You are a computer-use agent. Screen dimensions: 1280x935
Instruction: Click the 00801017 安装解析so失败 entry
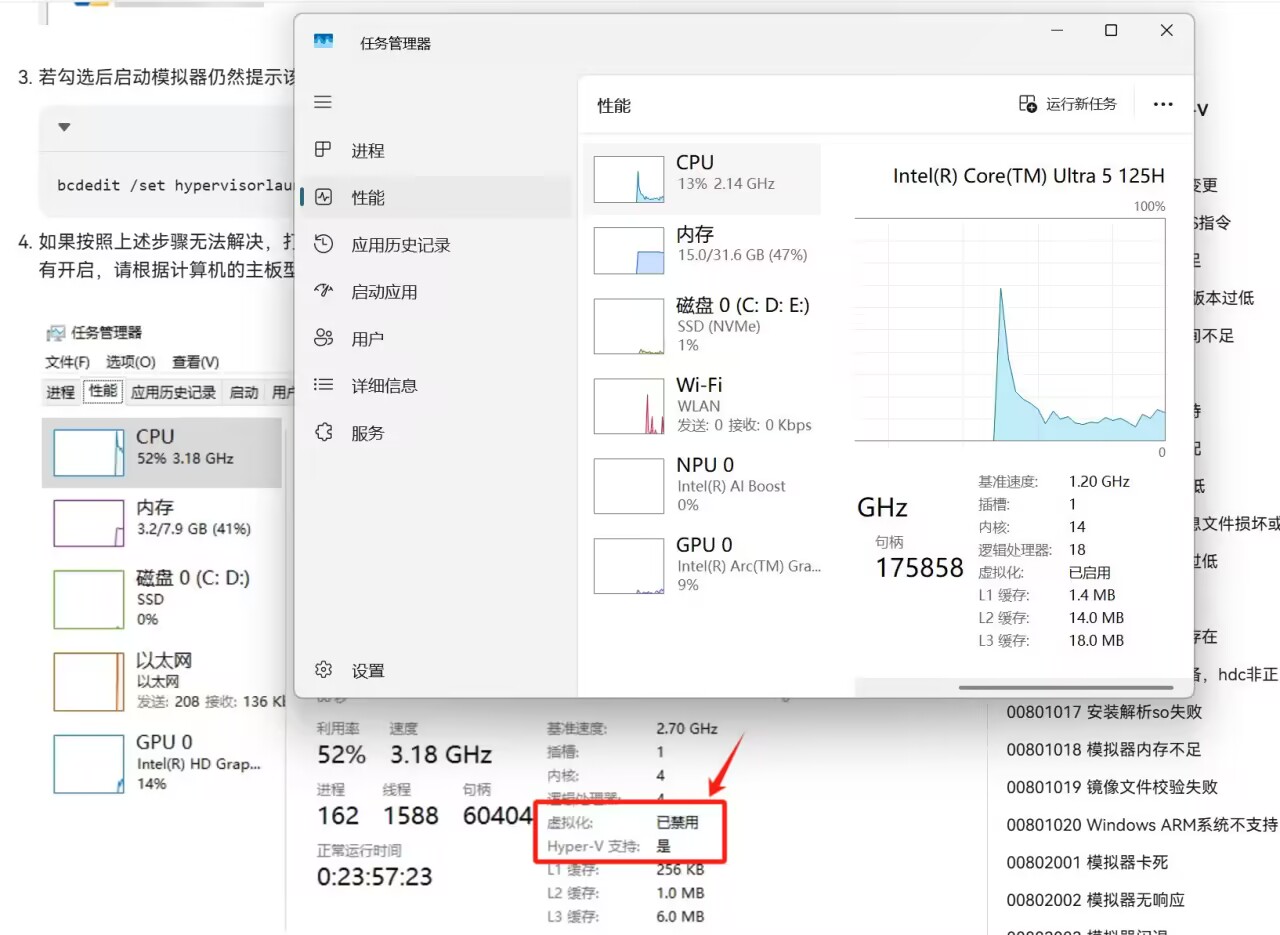pyautogui.click(x=1104, y=712)
